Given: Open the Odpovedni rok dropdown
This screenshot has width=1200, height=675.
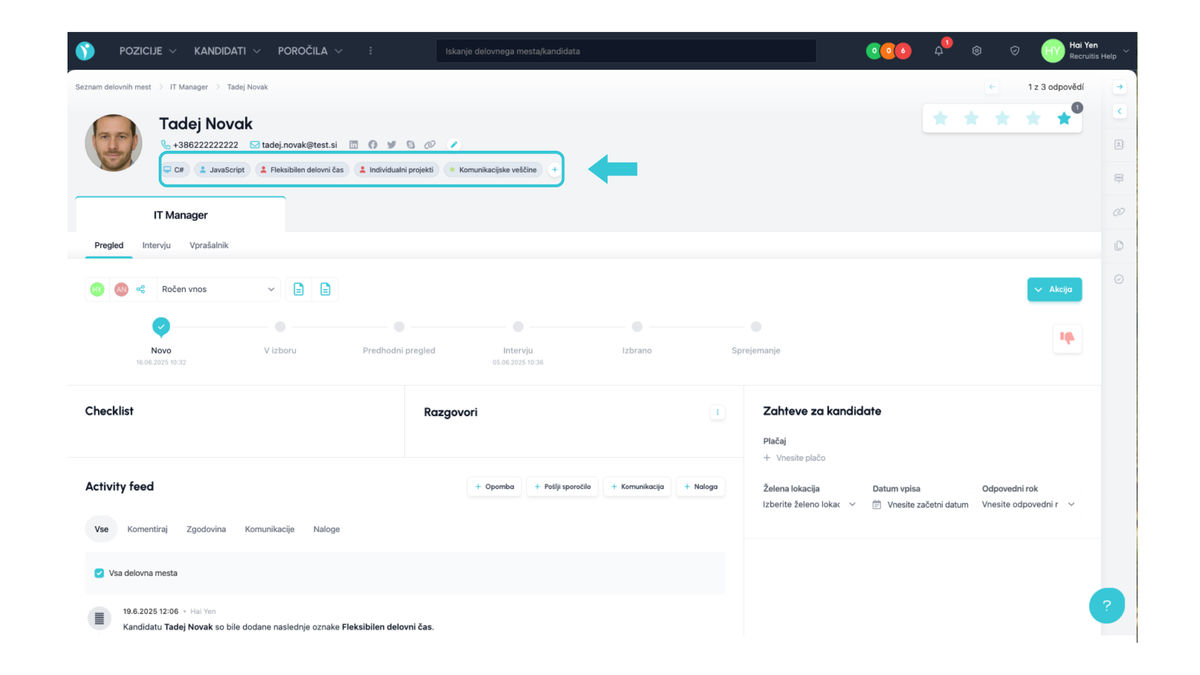Looking at the screenshot, I should point(1028,505).
